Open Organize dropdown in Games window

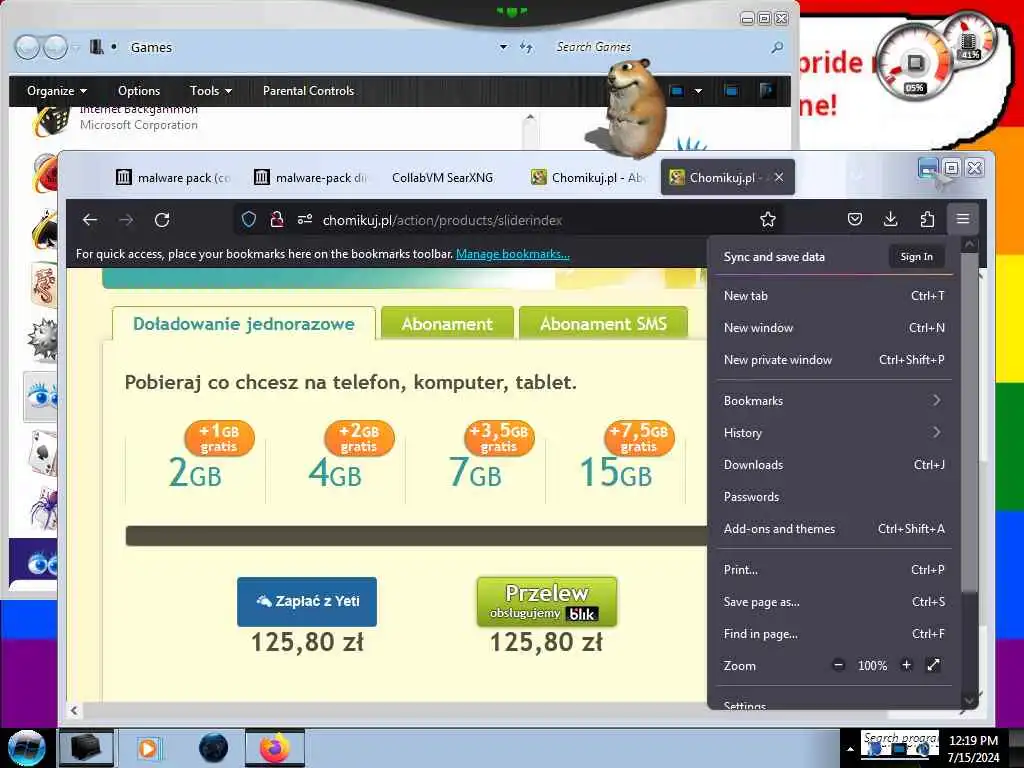57,91
